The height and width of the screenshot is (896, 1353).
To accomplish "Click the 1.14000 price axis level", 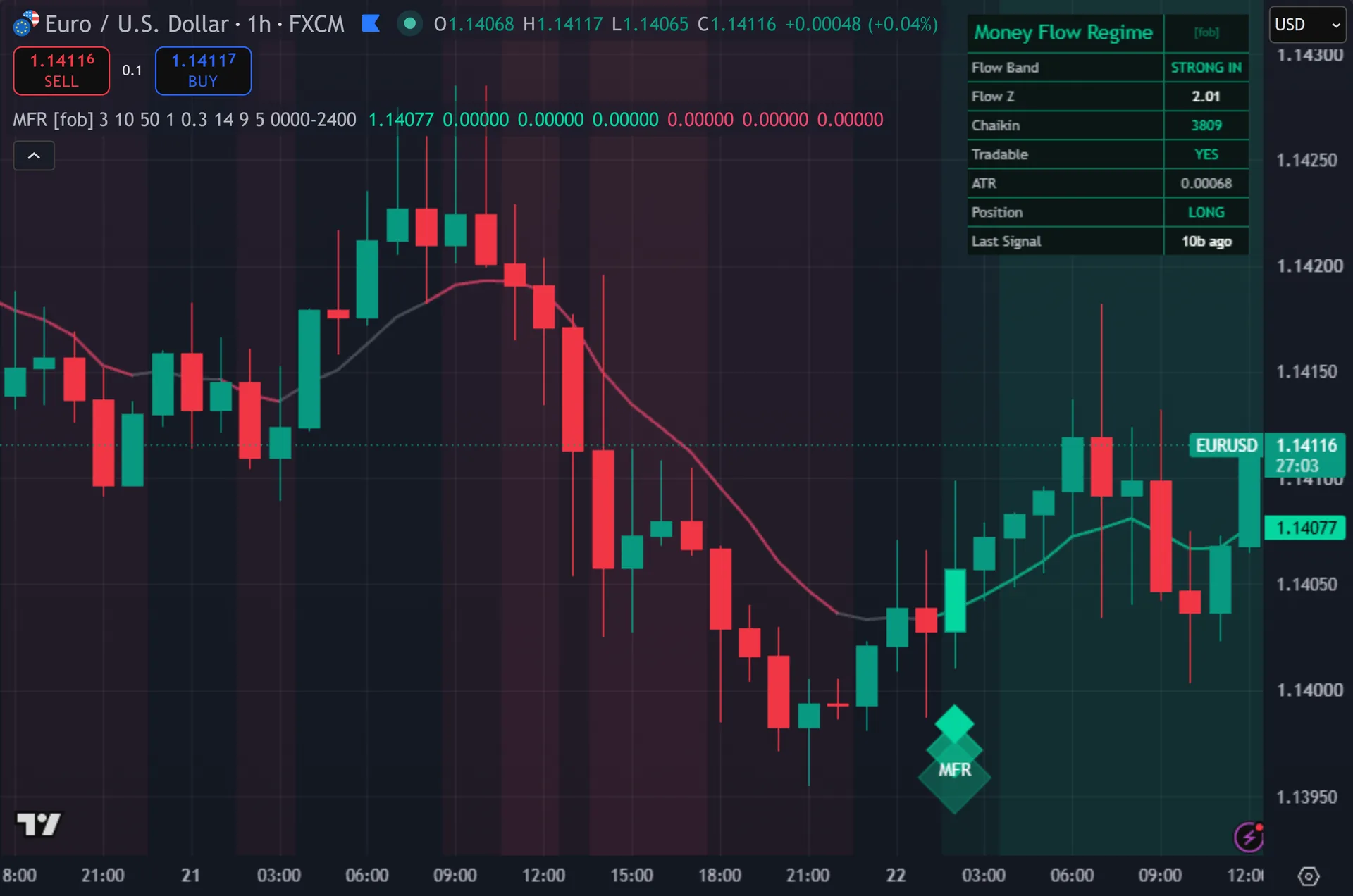I will click(1309, 690).
